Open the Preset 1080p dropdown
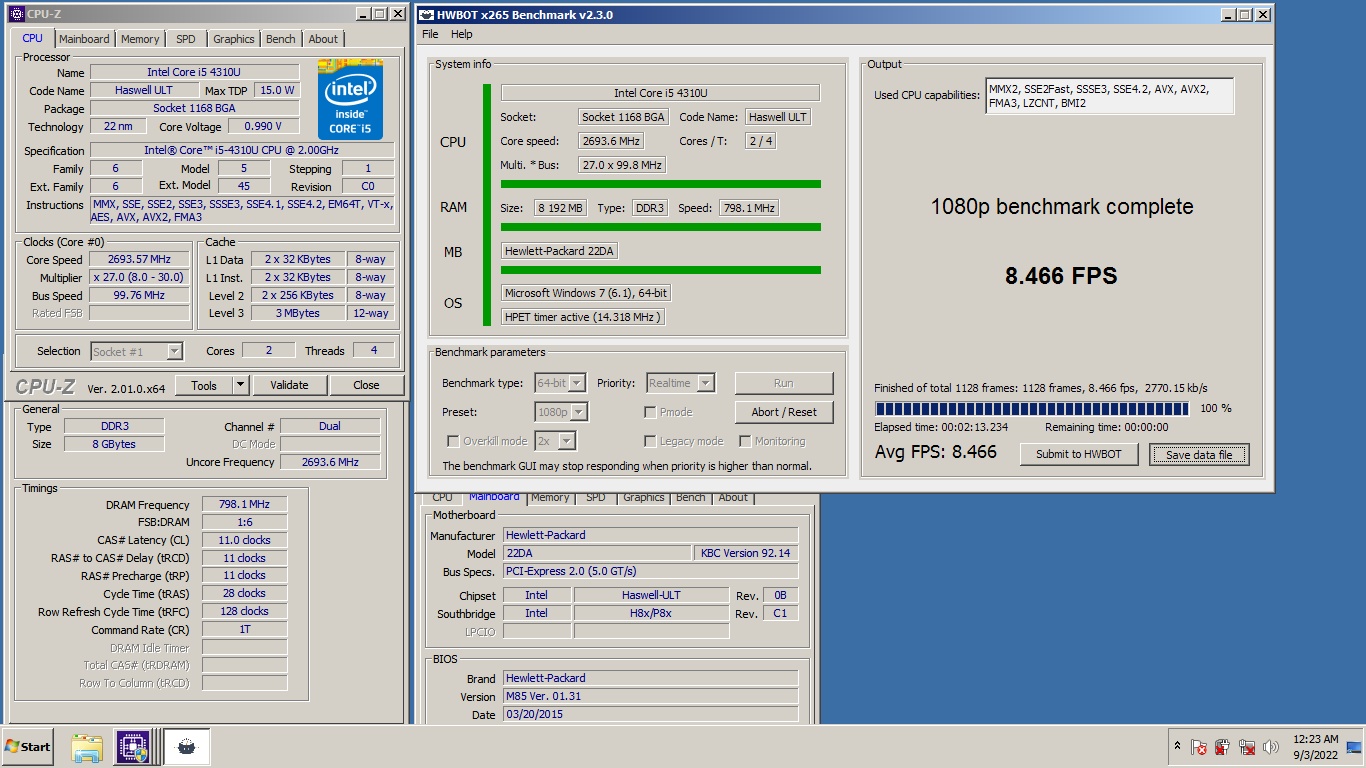Viewport: 1366px width, 768px height. click(561, 412)
